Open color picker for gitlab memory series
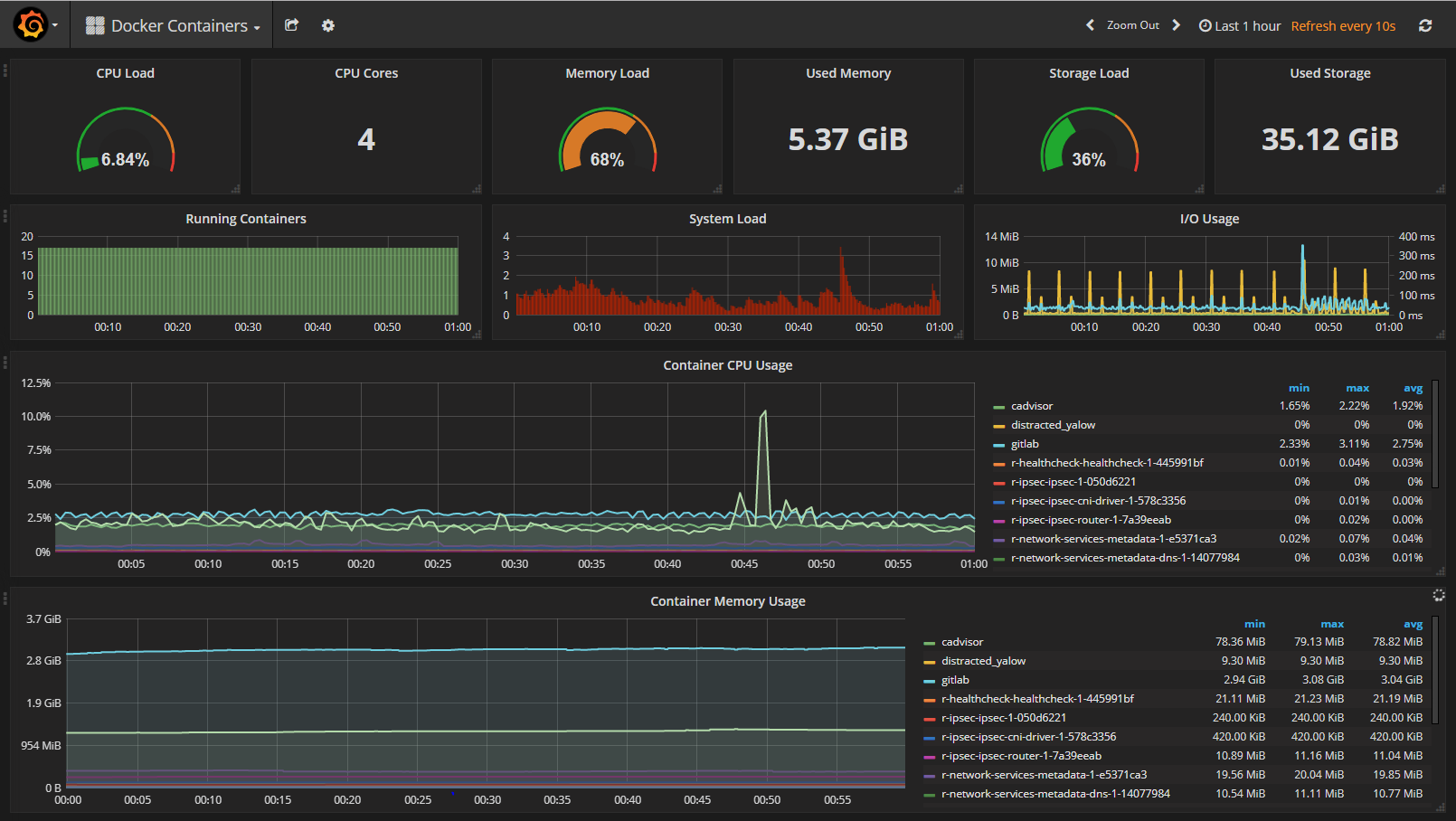Screen dimensions: 1456x821 (929, 681)
